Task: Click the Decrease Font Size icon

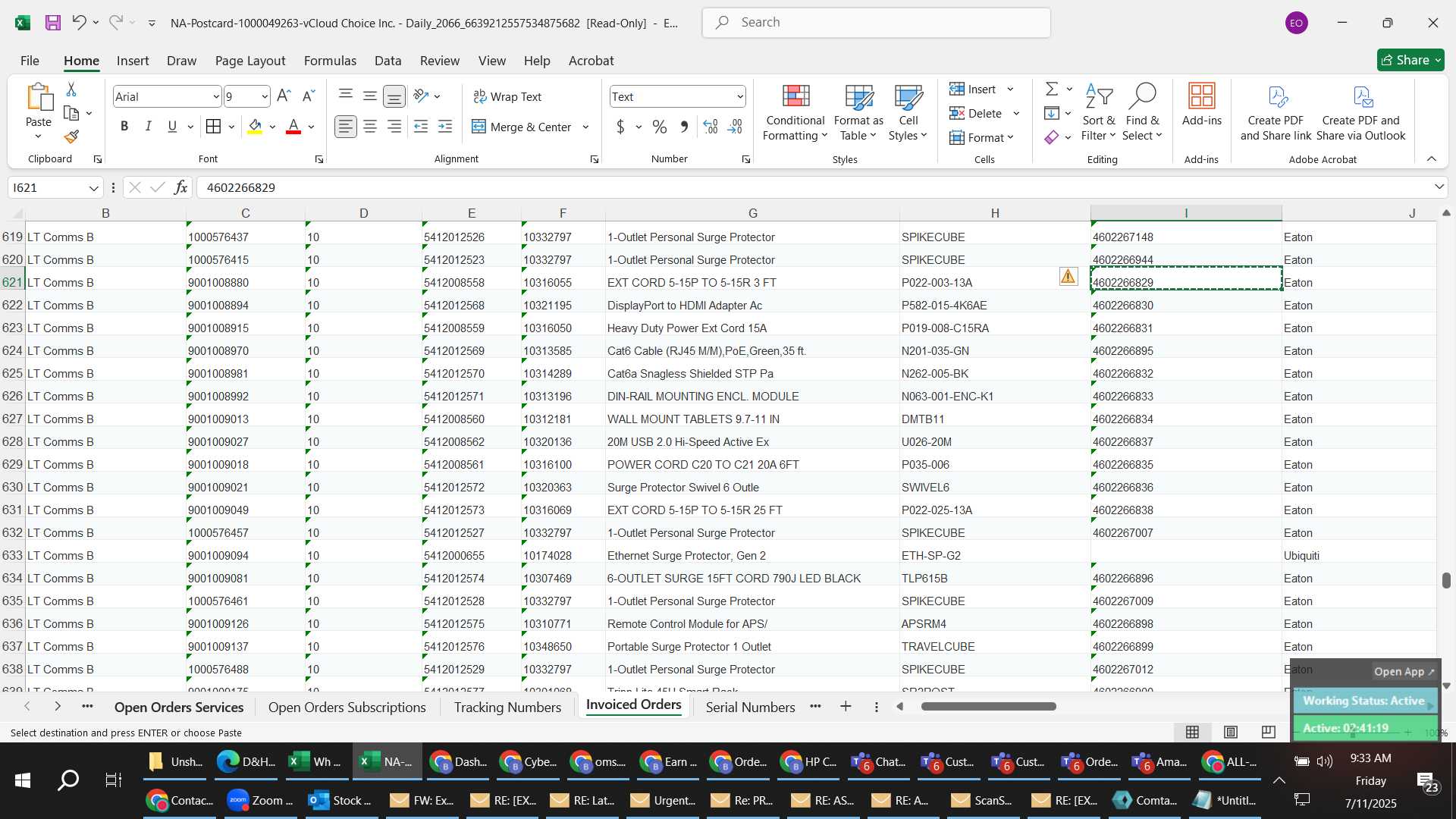Action: click(x=308, y=96)
